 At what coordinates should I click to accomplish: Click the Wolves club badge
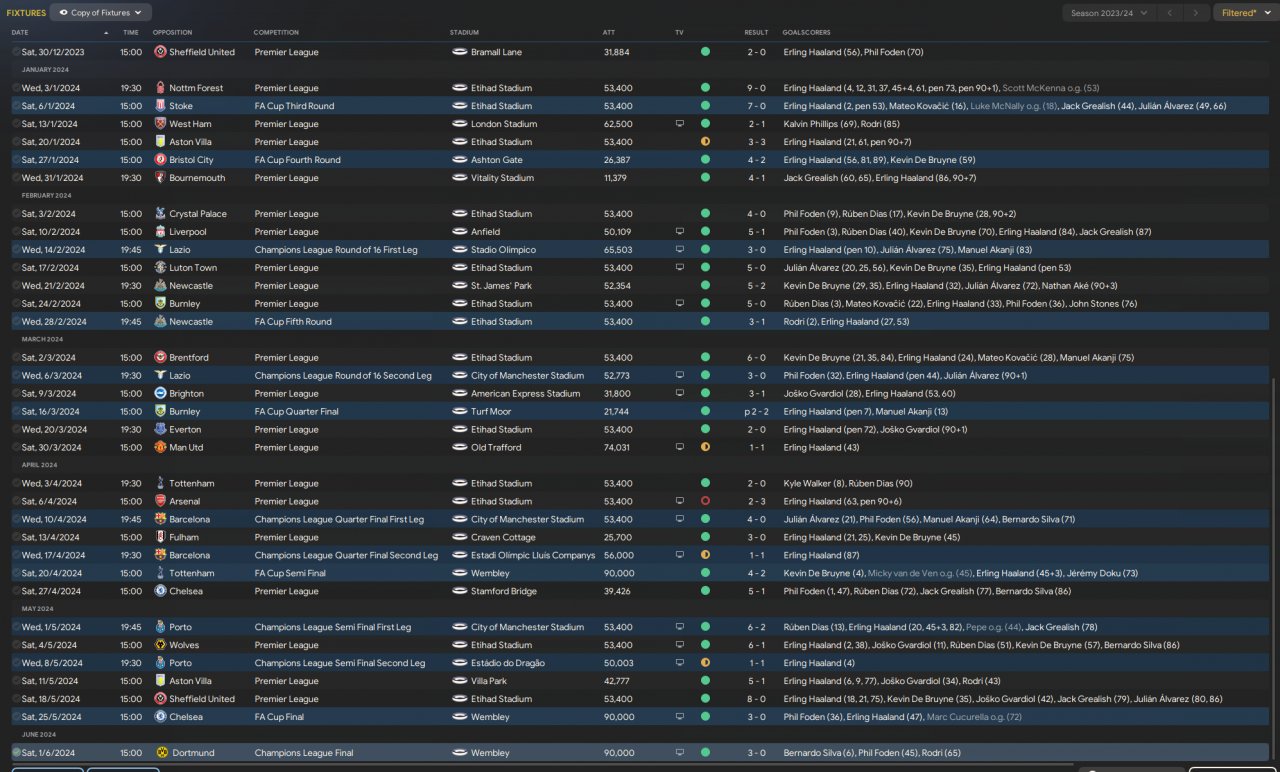[160, 646]
